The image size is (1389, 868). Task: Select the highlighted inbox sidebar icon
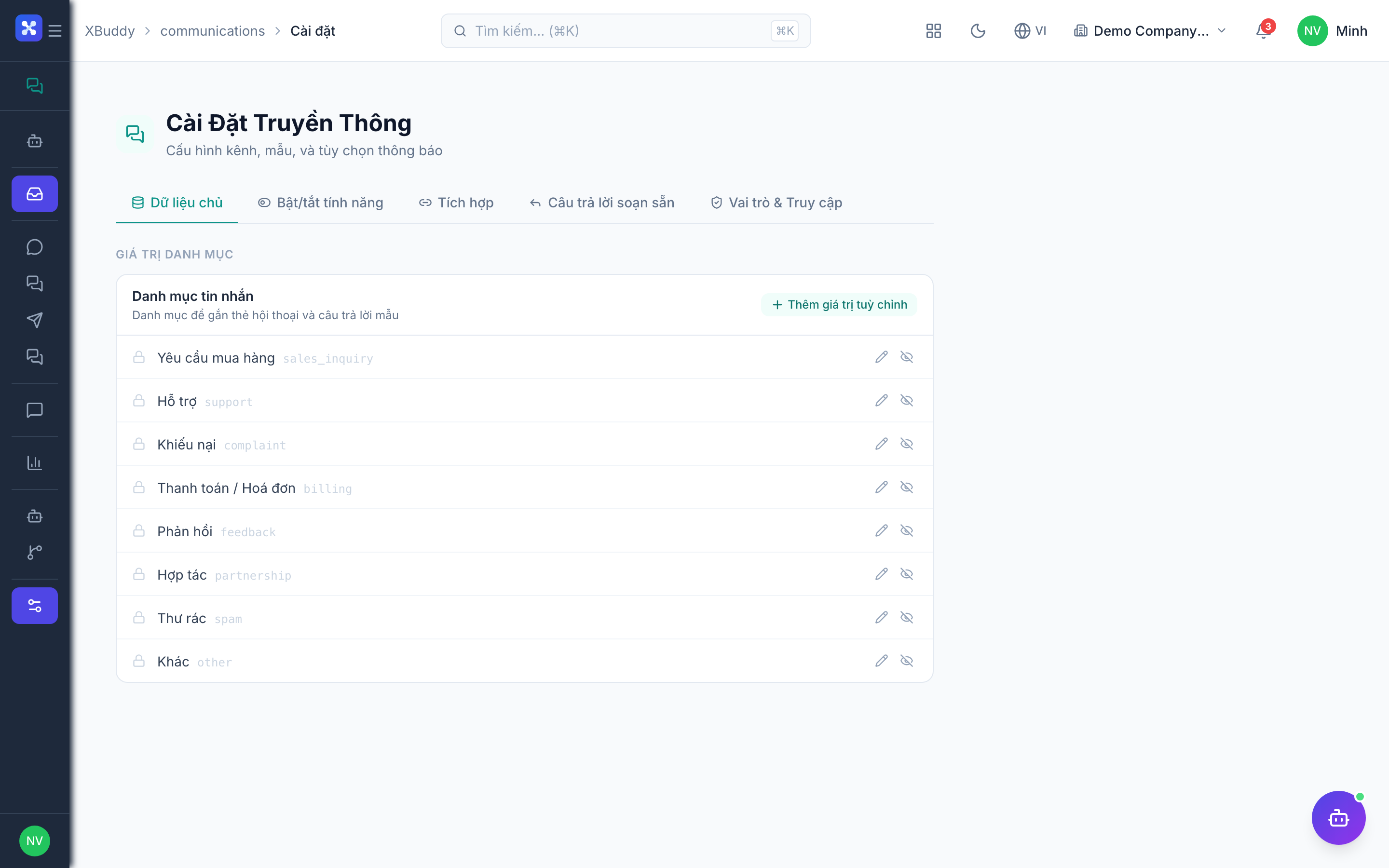point(34,193)
